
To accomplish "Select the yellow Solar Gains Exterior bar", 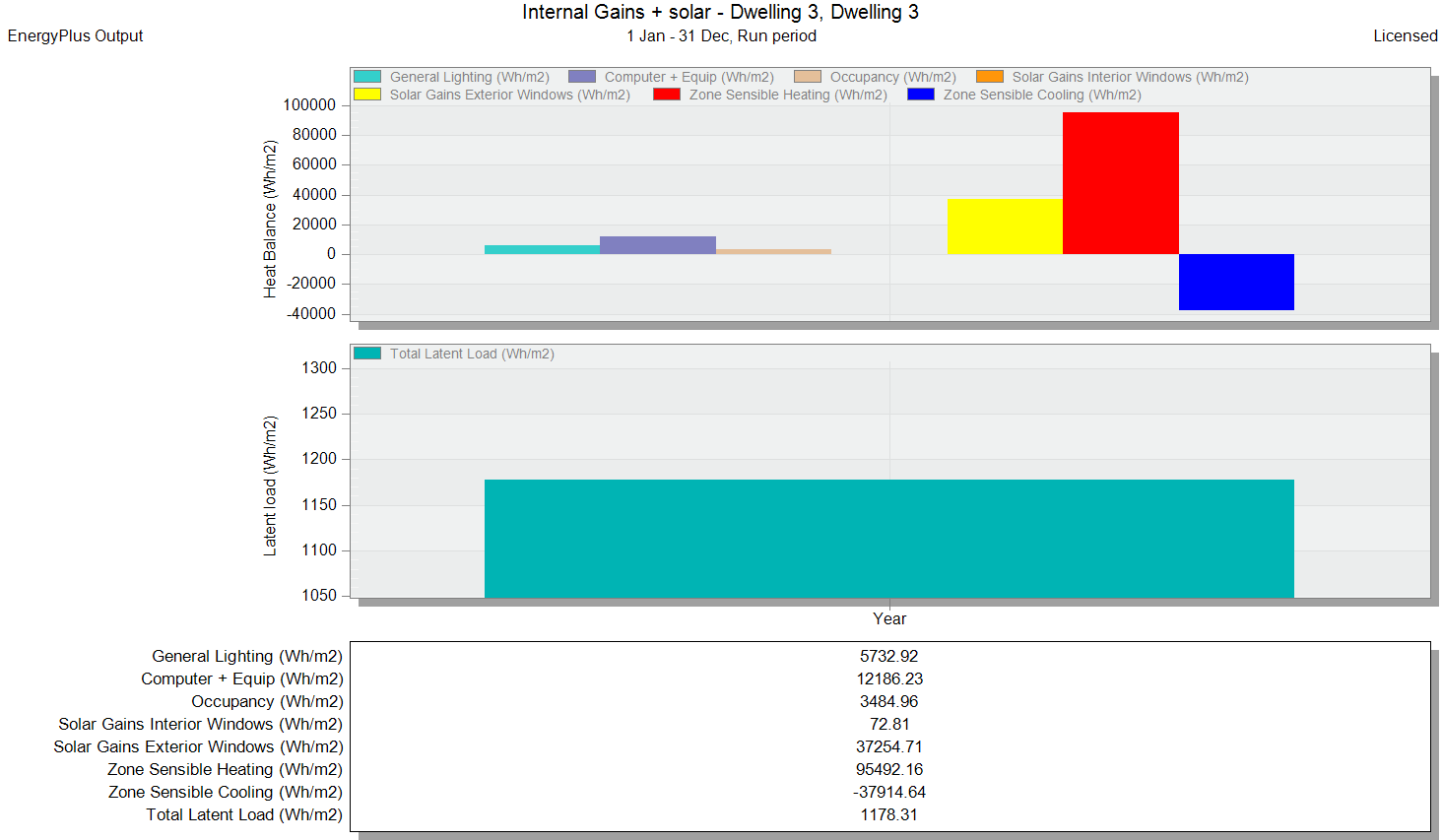I will [x=1005, y=226].
